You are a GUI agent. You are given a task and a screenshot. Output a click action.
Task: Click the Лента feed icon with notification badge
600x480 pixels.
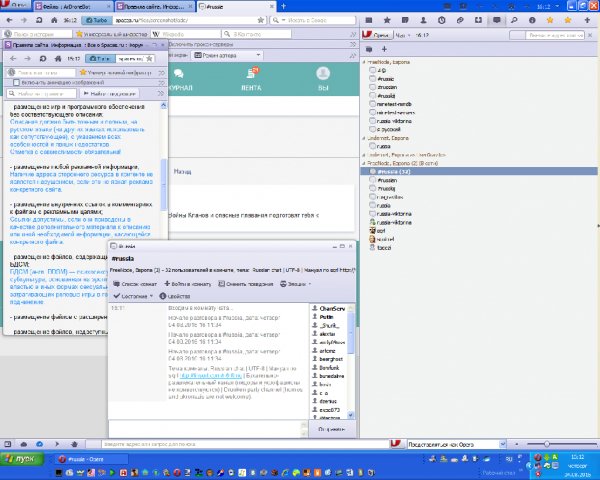[253, 72]
